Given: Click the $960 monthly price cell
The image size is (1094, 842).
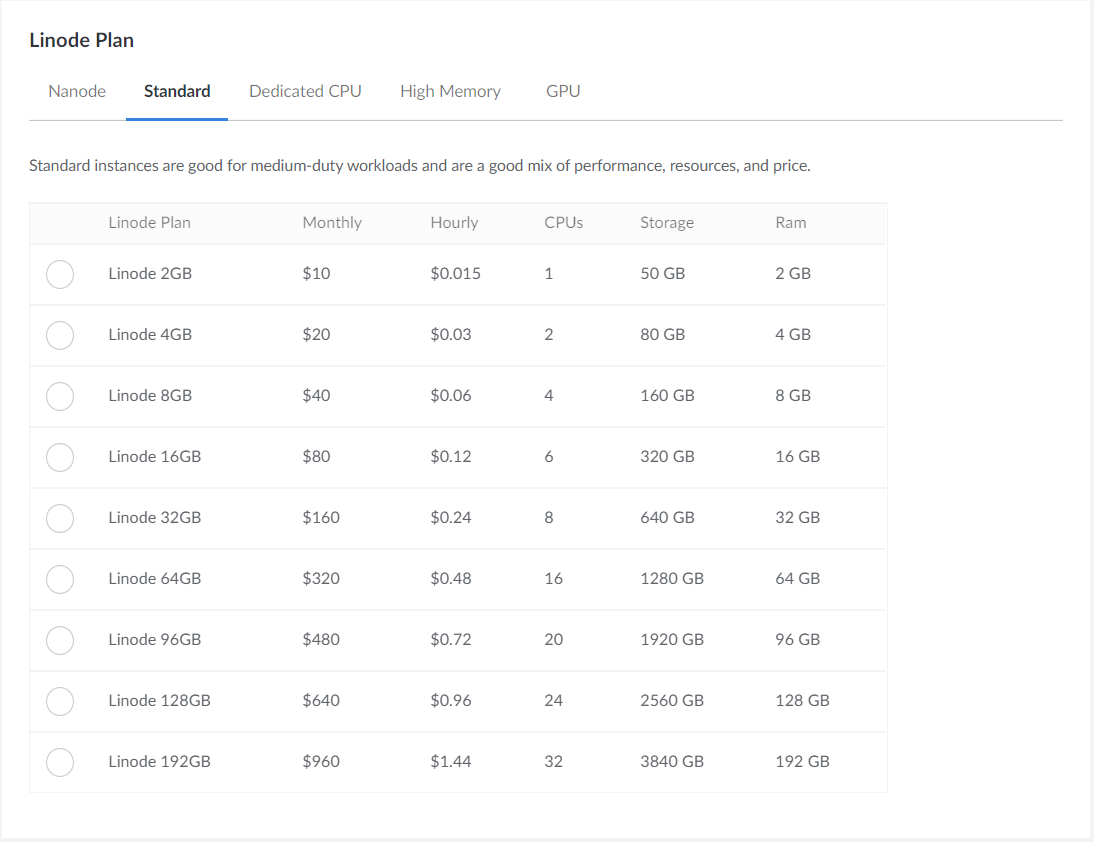Looking at the screenshot, I should pyautogui.click(x=321, y=762).
